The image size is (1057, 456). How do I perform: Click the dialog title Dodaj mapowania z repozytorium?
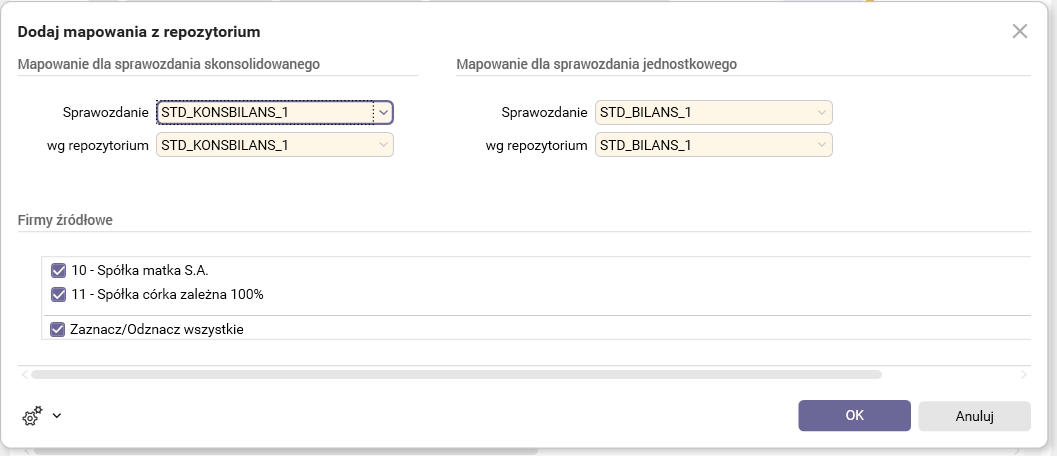139,33
